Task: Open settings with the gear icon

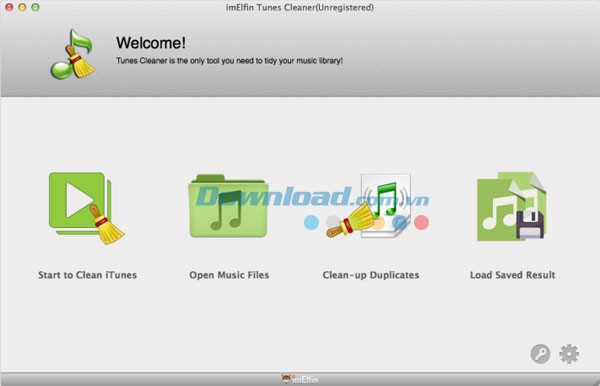Action: pyautogui.click(x=569, y=353)
